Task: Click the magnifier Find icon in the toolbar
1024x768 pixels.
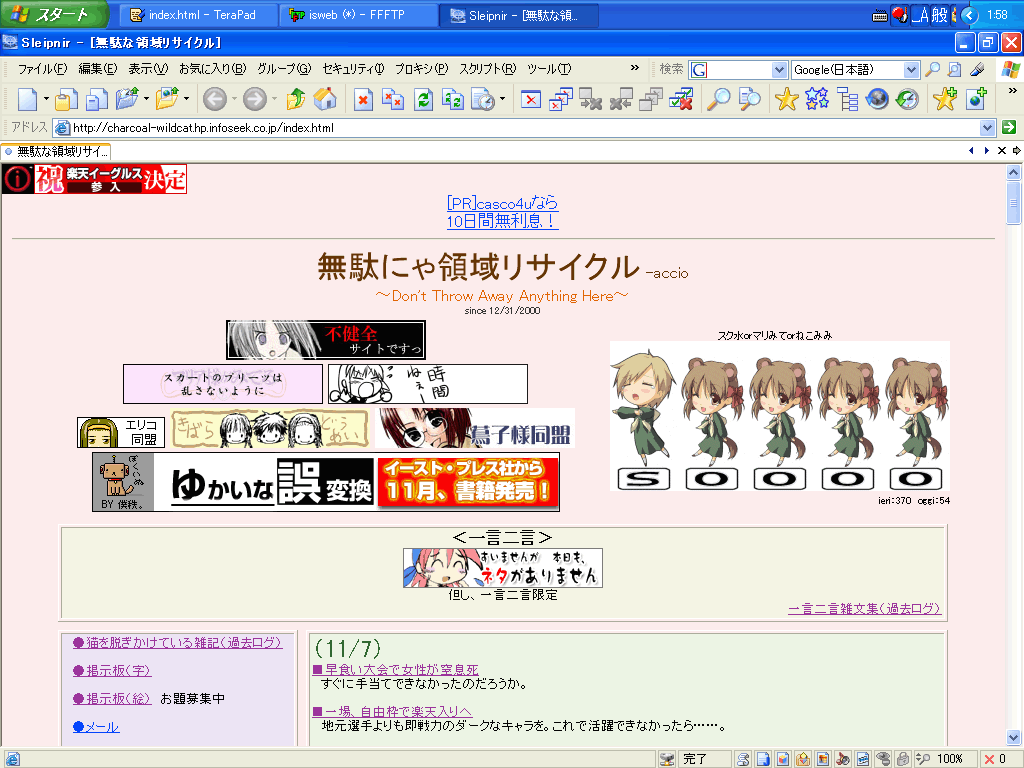Action: click(x=718, y=99)
